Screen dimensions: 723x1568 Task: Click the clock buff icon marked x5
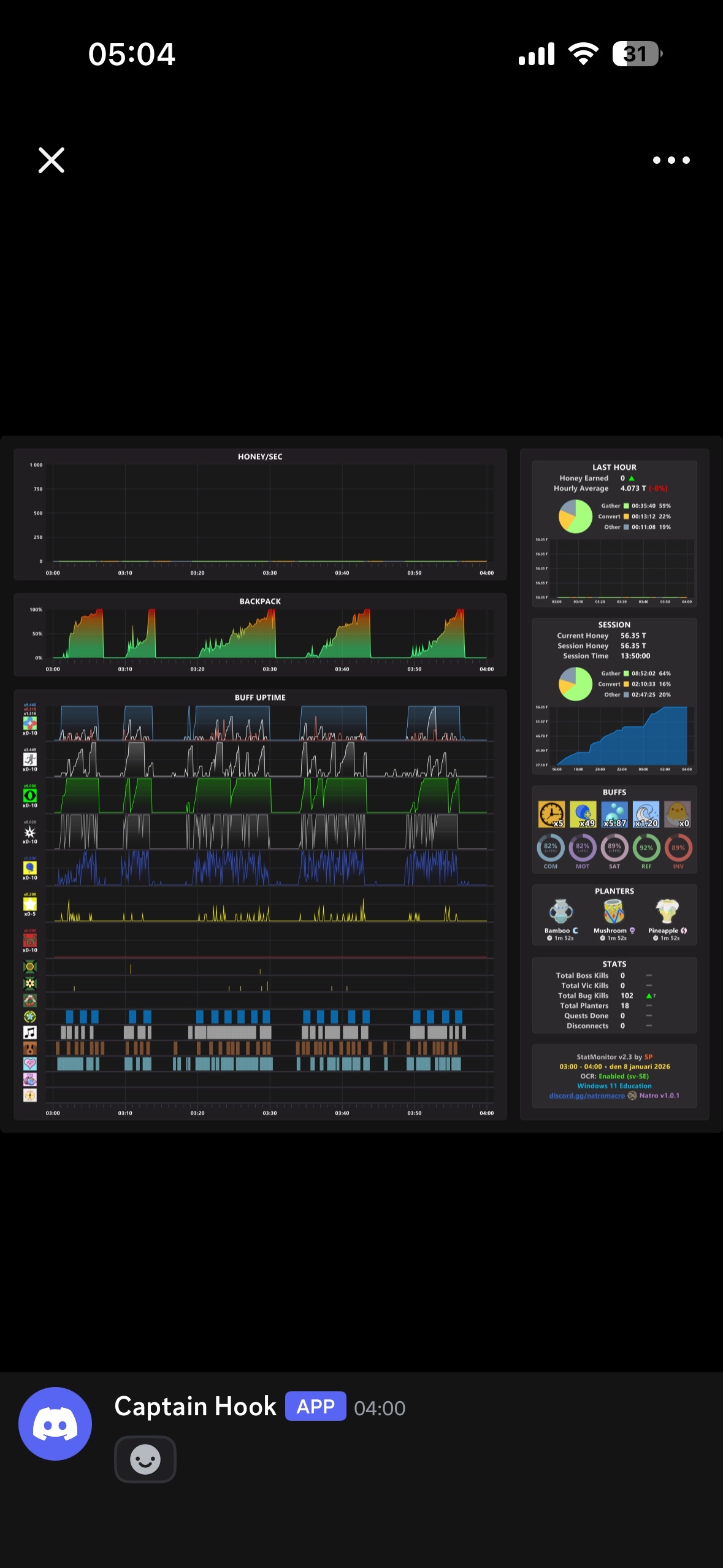pos(551,814)
